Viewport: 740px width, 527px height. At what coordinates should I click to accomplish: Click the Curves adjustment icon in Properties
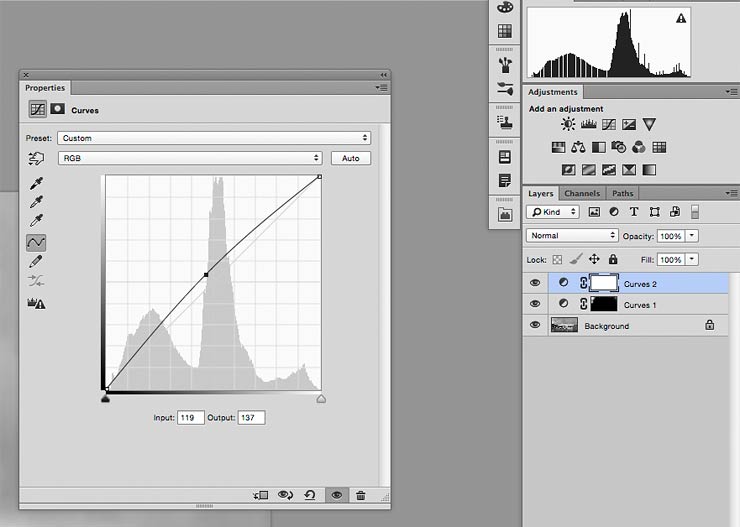pyautogui.click(x=37, y=109)
